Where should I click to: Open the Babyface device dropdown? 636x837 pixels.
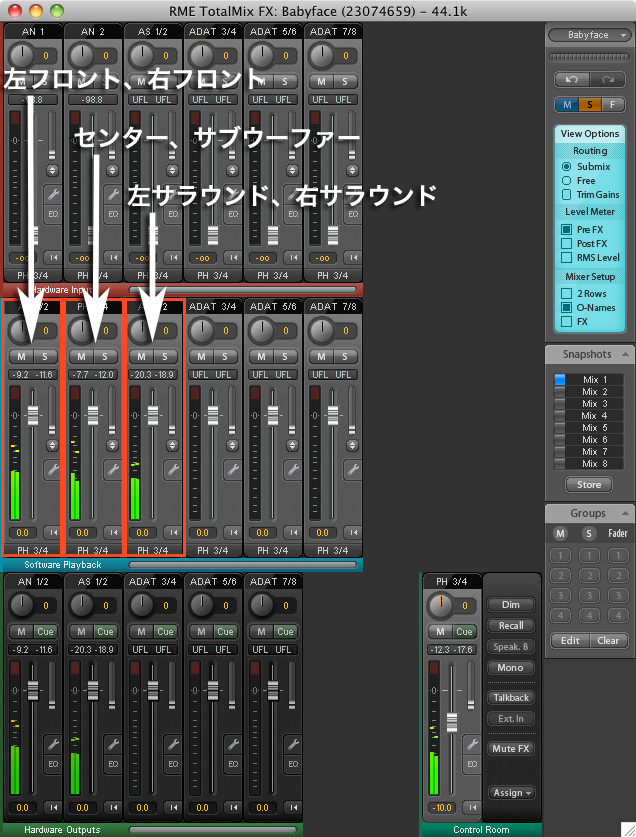(x=589, y=34)
